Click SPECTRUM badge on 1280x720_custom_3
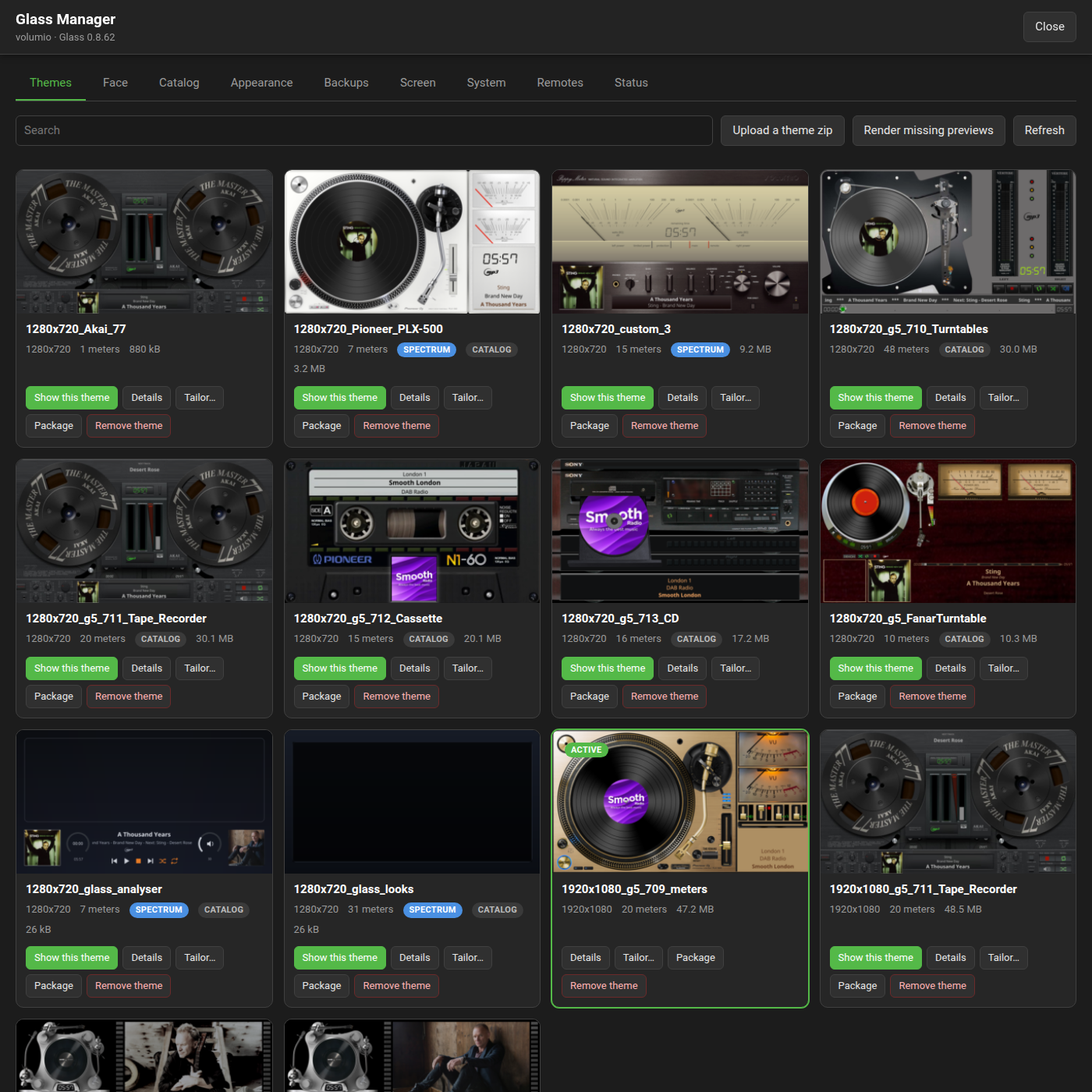 [700, 349]
